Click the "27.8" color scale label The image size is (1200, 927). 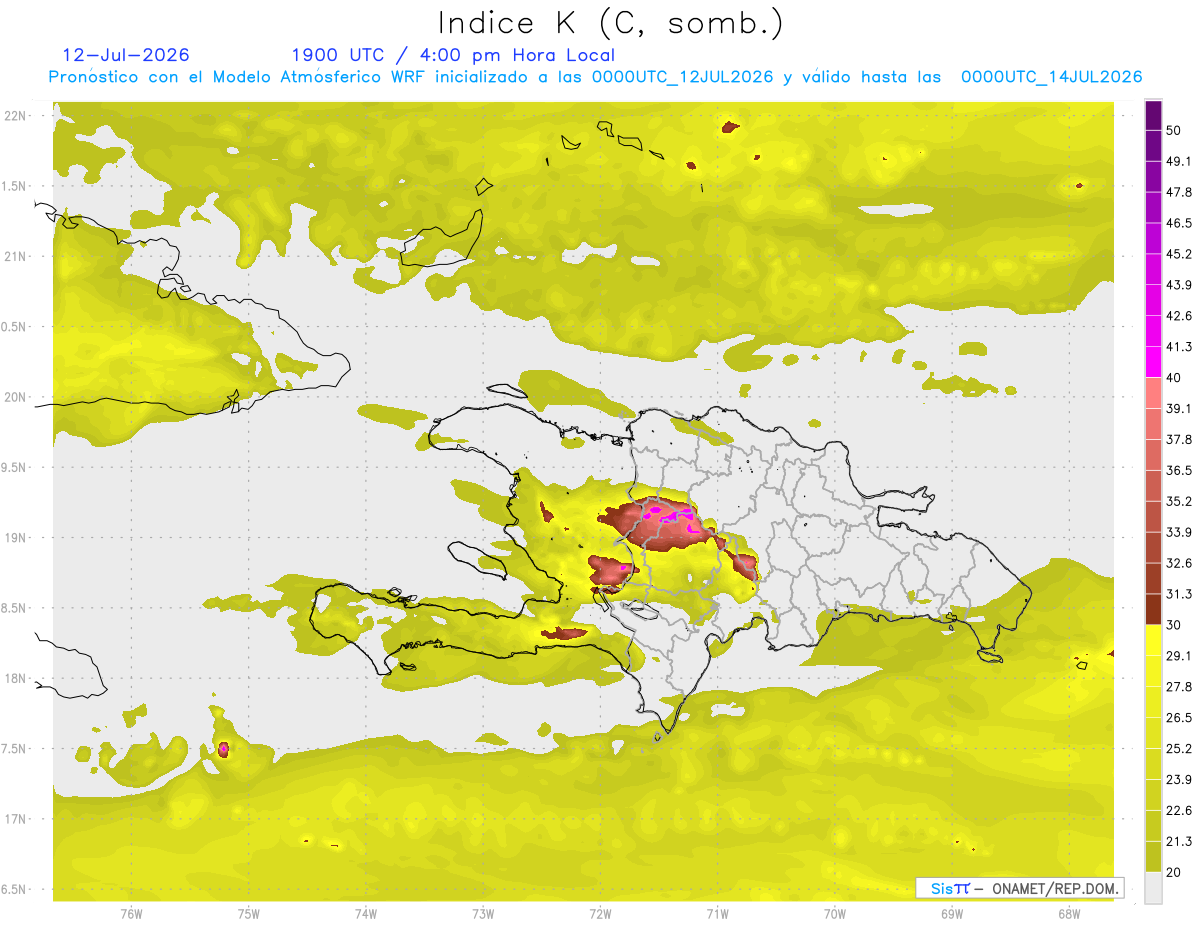click(x=1178, y=687)
